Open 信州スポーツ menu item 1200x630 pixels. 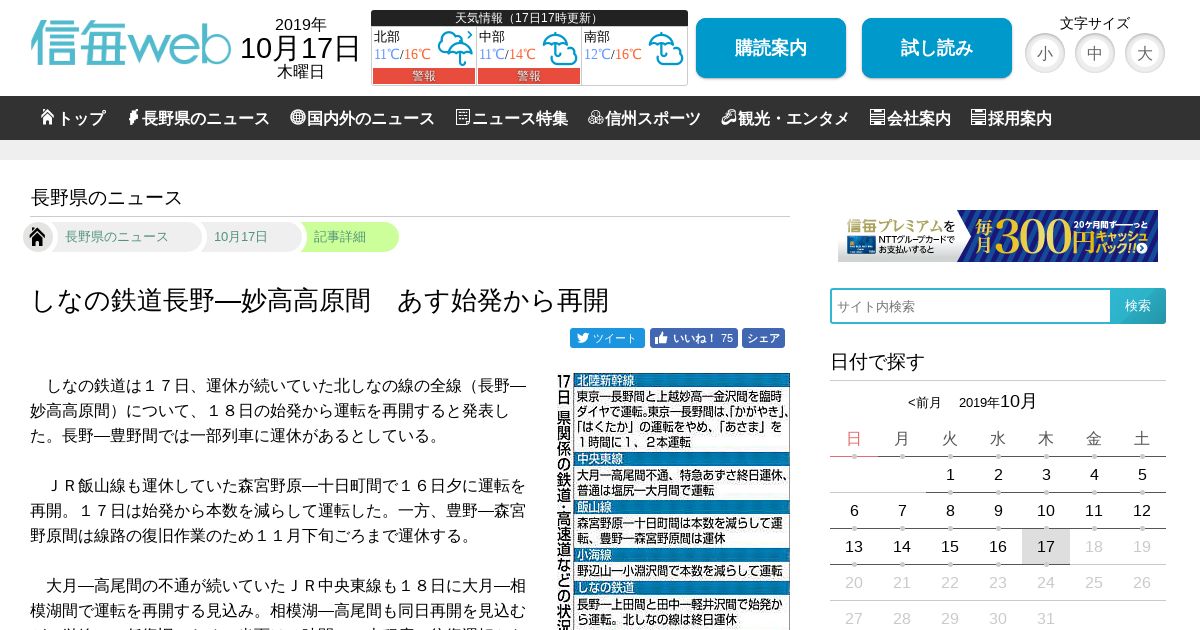645,118
